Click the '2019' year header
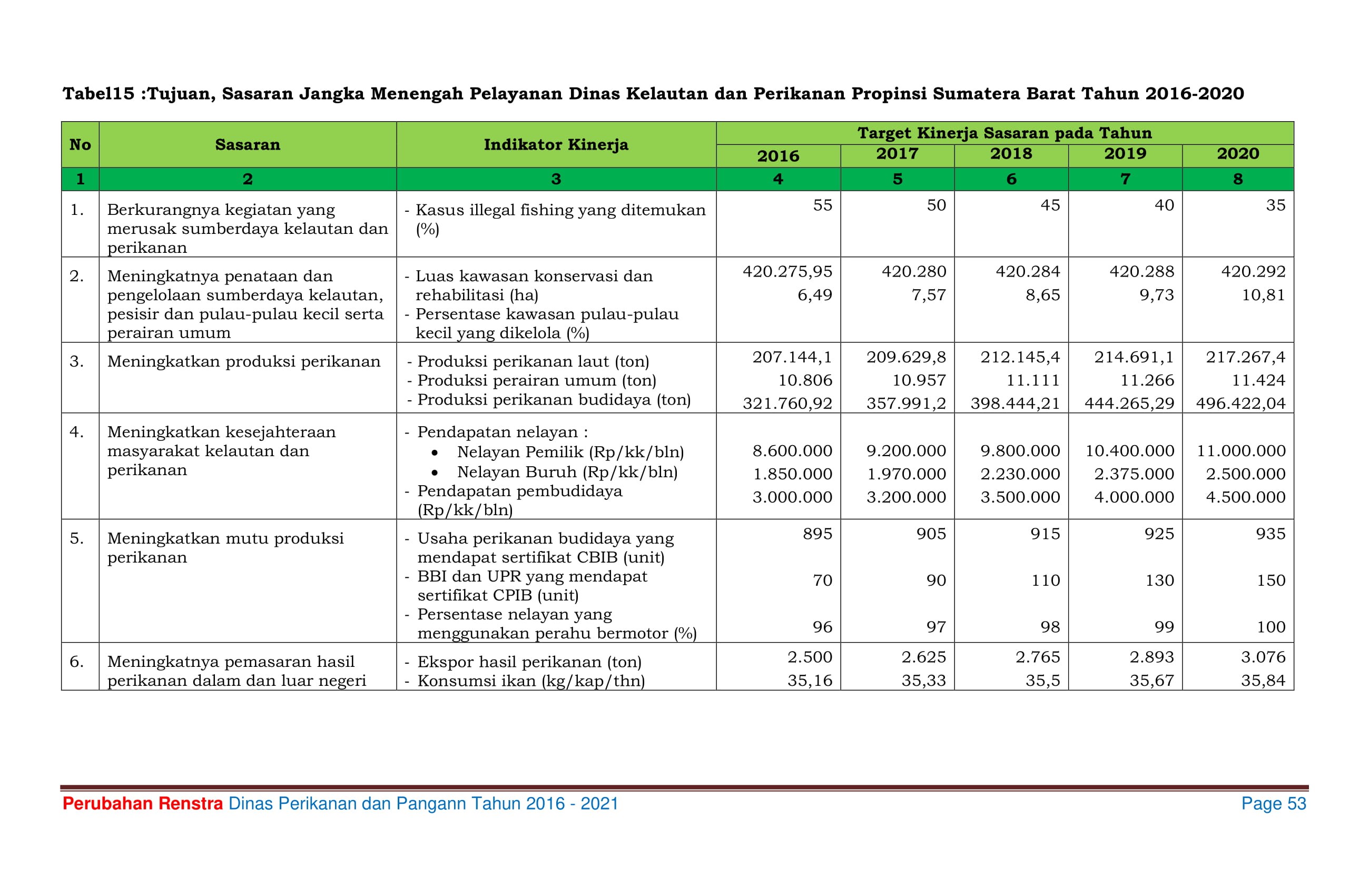The image size is (1369, 896). tap(1125, 154)
